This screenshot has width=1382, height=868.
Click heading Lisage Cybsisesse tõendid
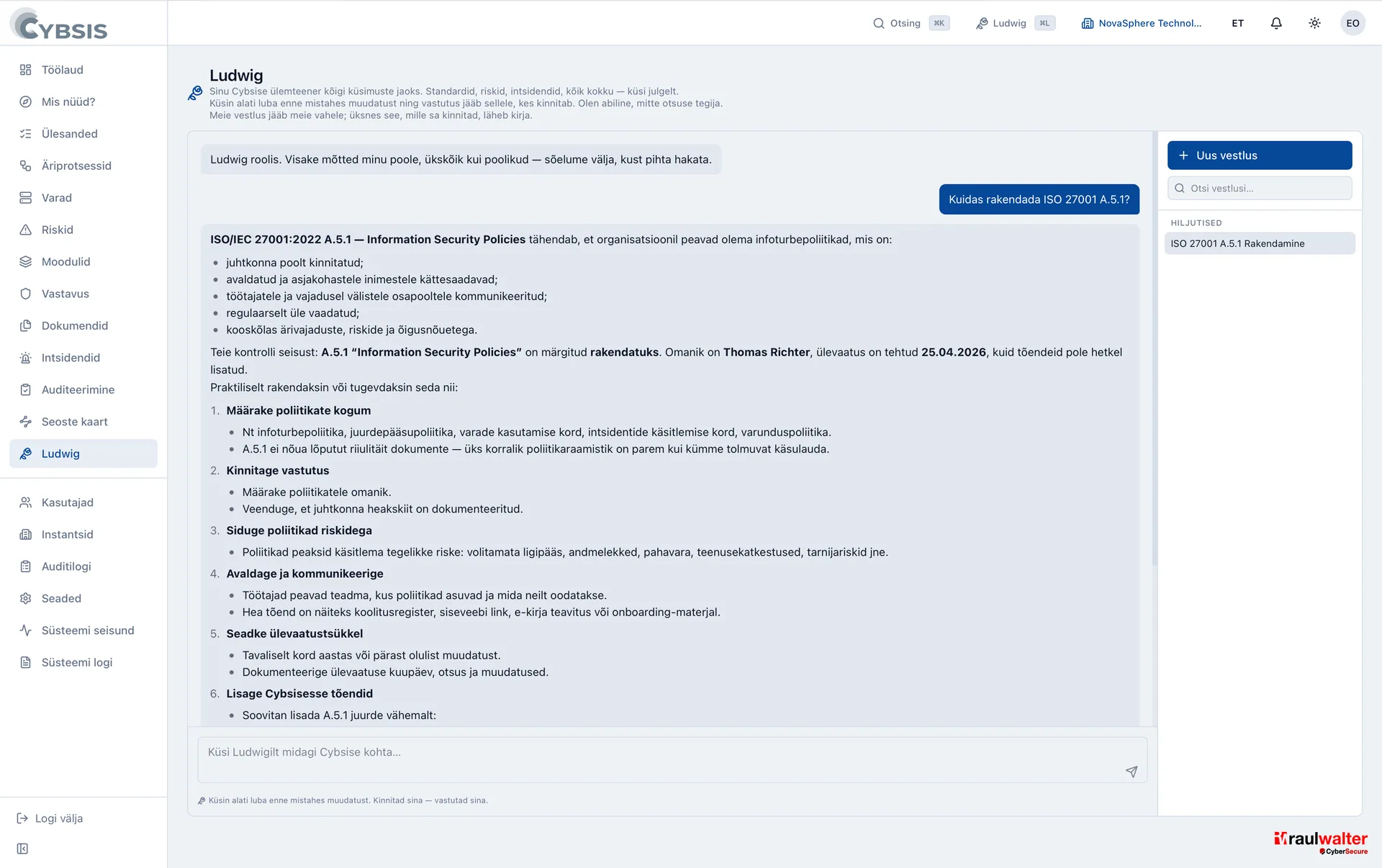pos(299,694)
